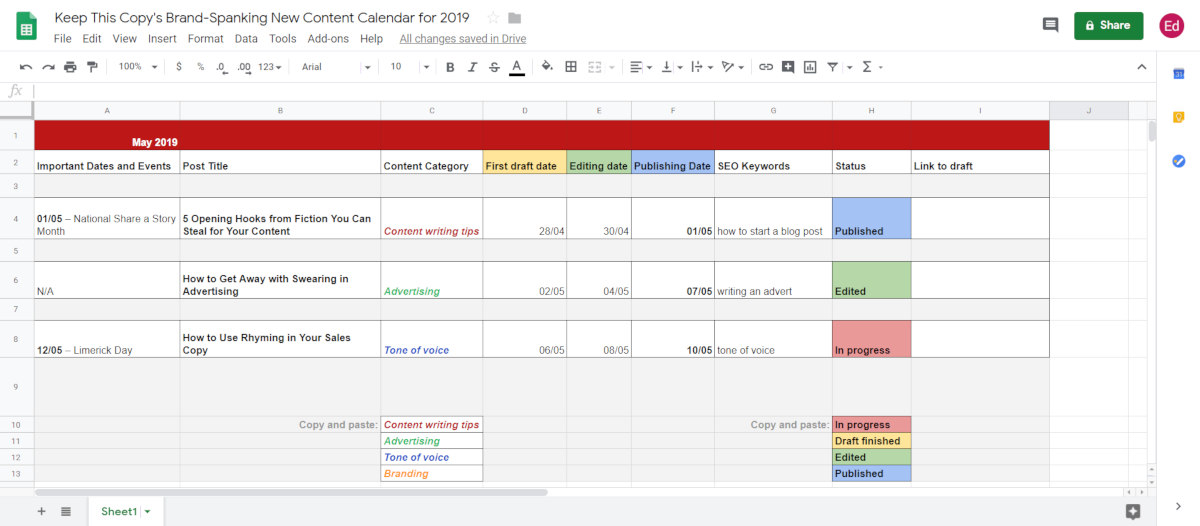Activate the paint format roller
1200x526 pixels.
(92, 67)
